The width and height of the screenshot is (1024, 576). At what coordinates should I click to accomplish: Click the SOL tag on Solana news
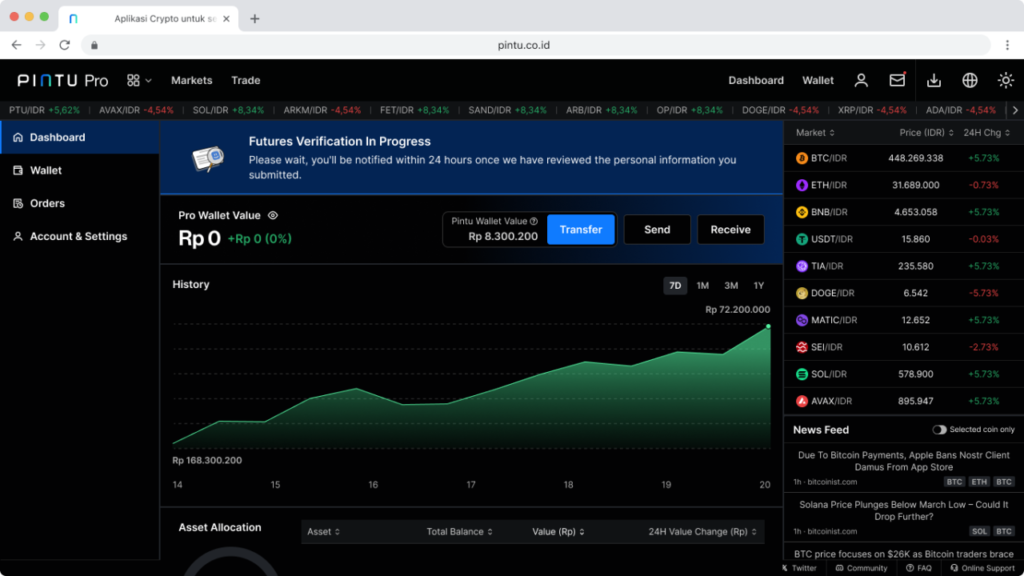(x=979, y=532)
